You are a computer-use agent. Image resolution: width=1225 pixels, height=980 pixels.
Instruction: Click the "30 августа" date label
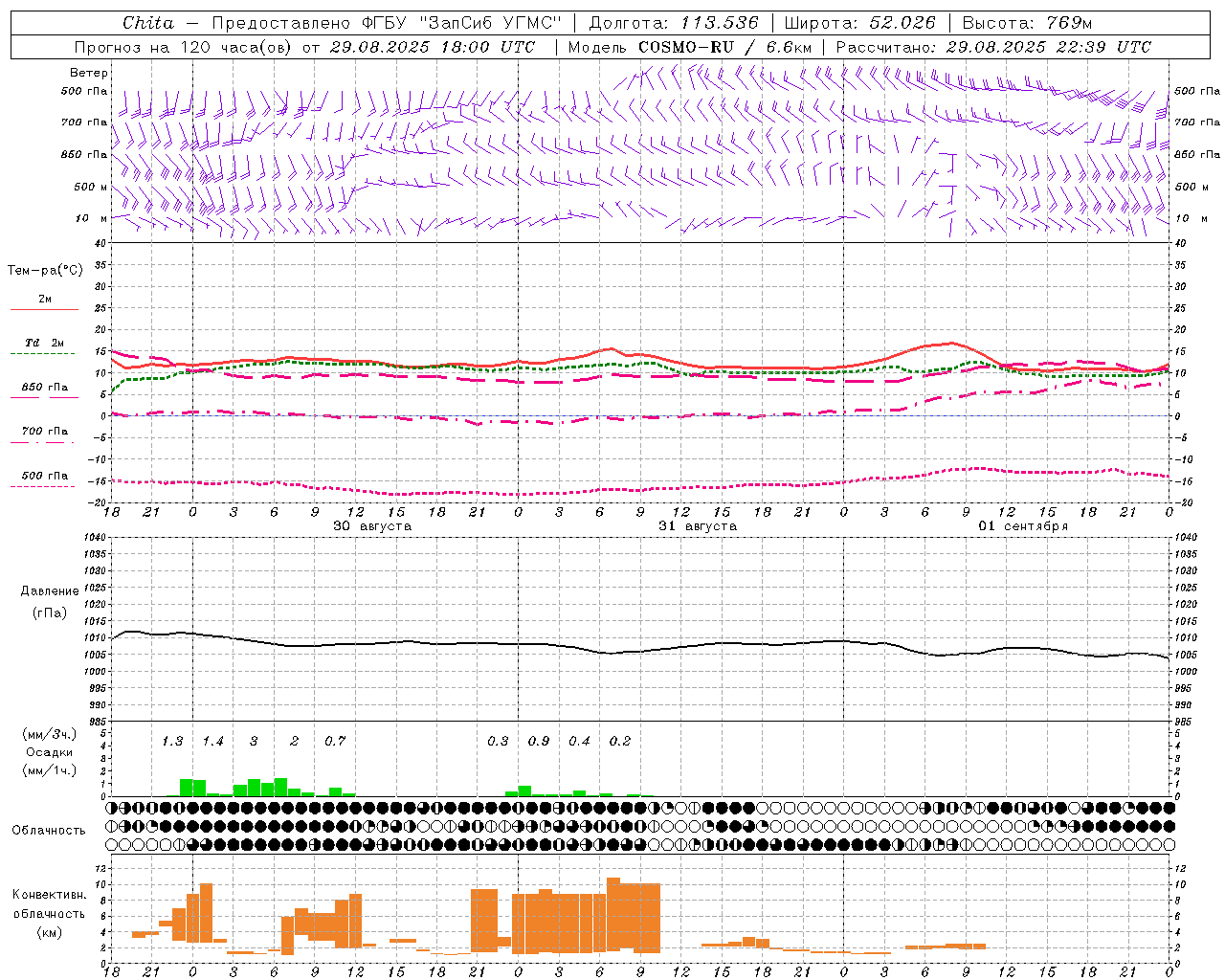coord(372,526)
